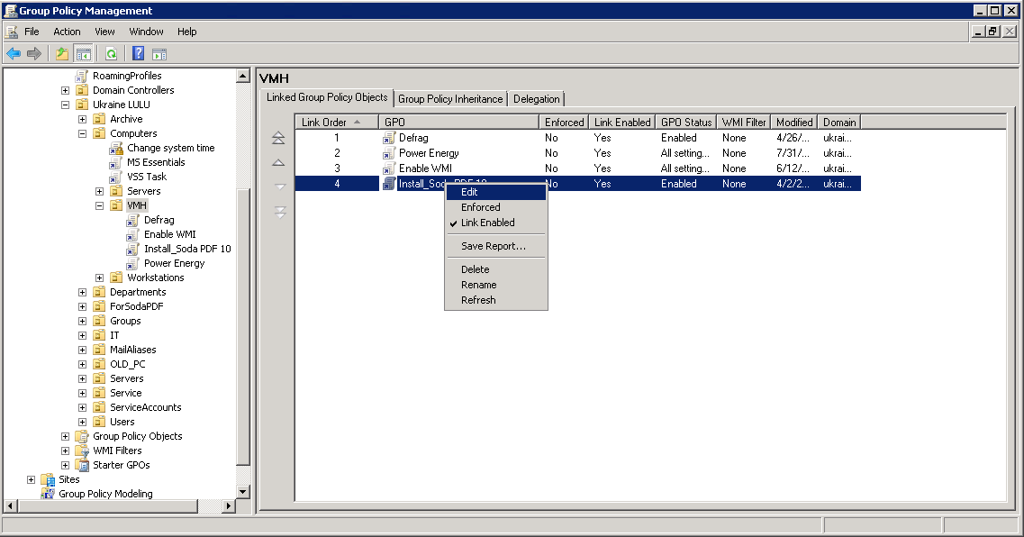Open the File menu

click(x=31, y=31)
